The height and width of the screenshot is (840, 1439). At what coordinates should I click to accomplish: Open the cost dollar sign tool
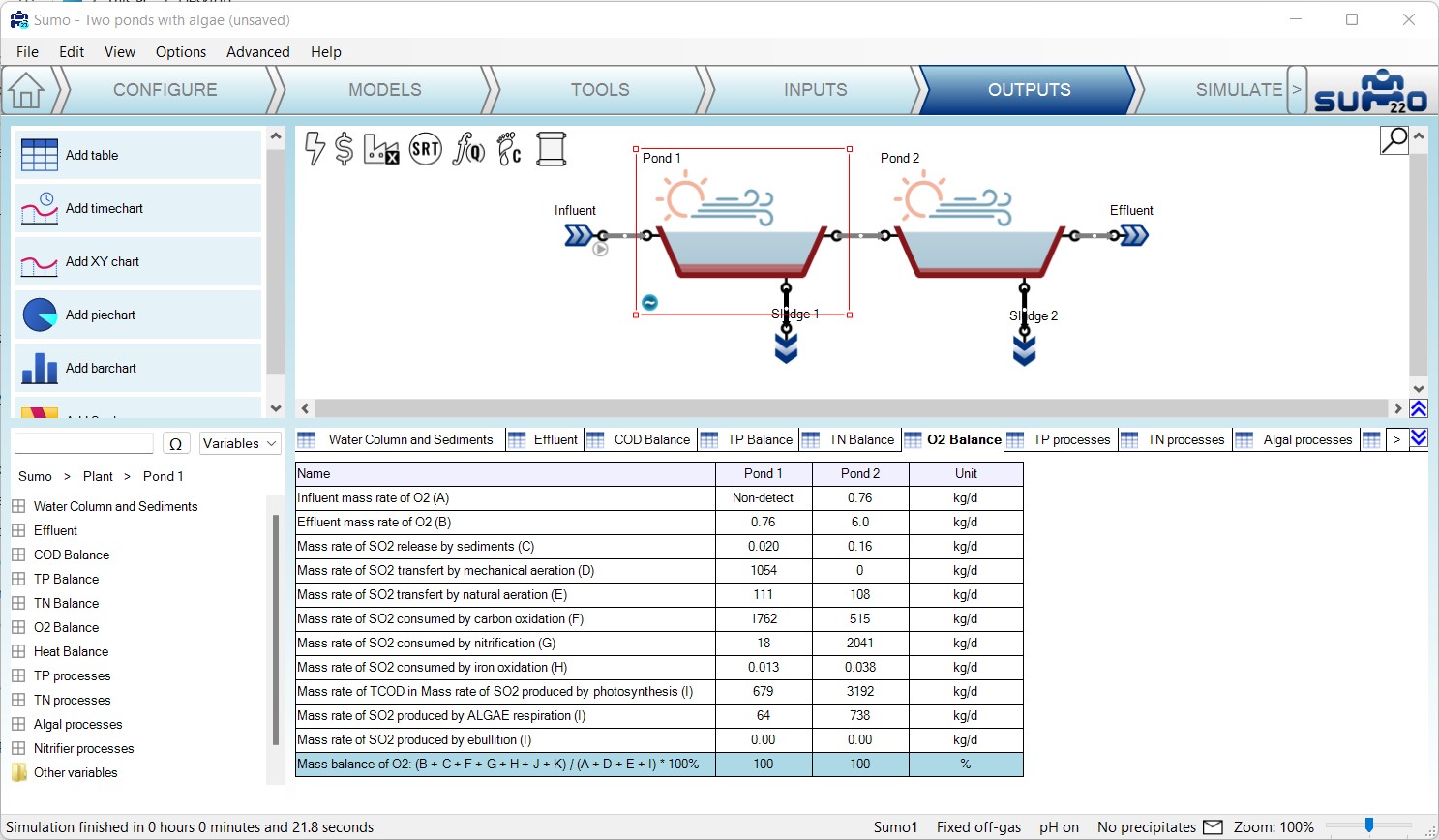pyautogui.click(x=344, y=149)
